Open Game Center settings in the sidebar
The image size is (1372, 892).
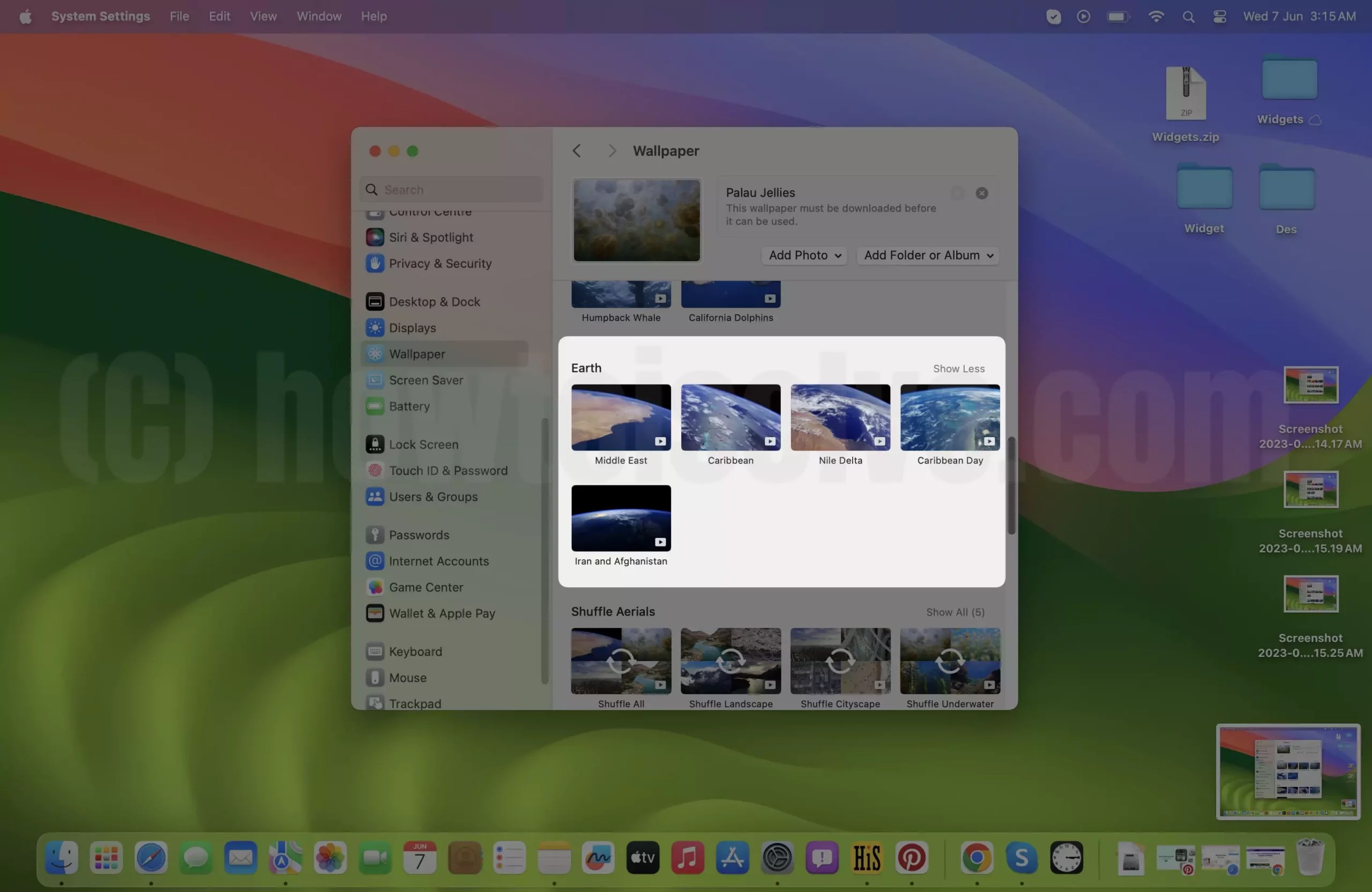click(x=426, y=587)
